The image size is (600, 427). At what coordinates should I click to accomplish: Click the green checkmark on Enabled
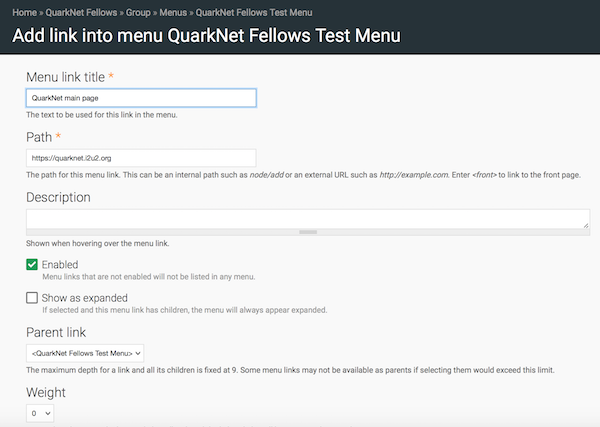[32, 264]
